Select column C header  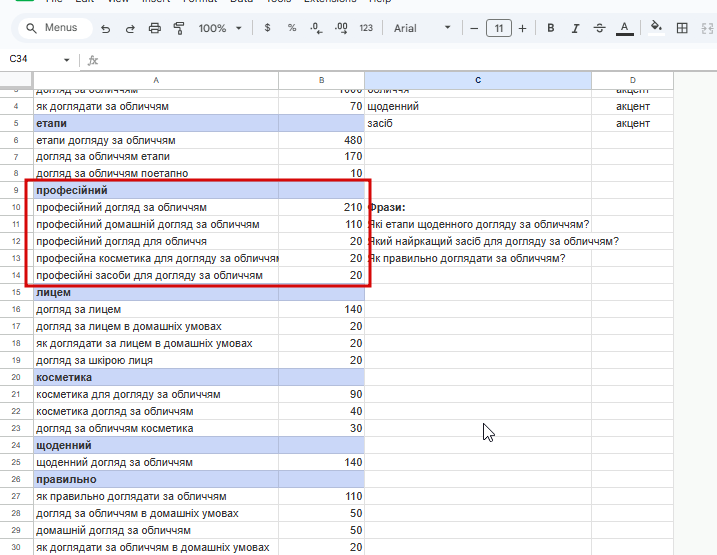point(478,80)
